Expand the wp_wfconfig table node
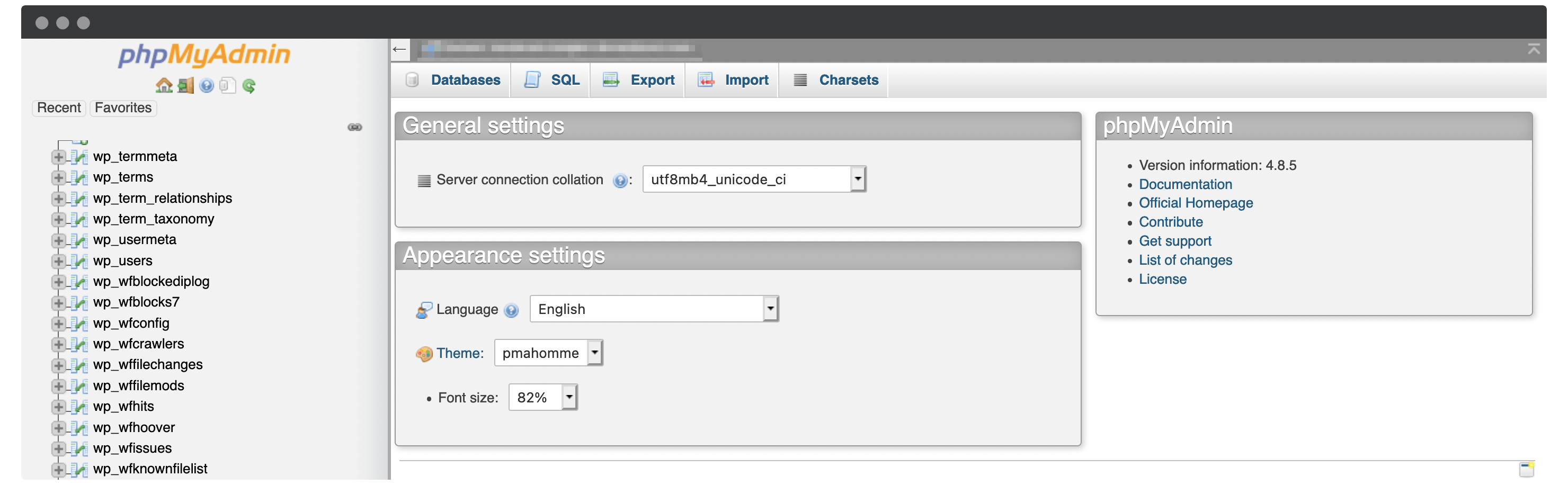The image size is (1568, 485). coord(58,324)
